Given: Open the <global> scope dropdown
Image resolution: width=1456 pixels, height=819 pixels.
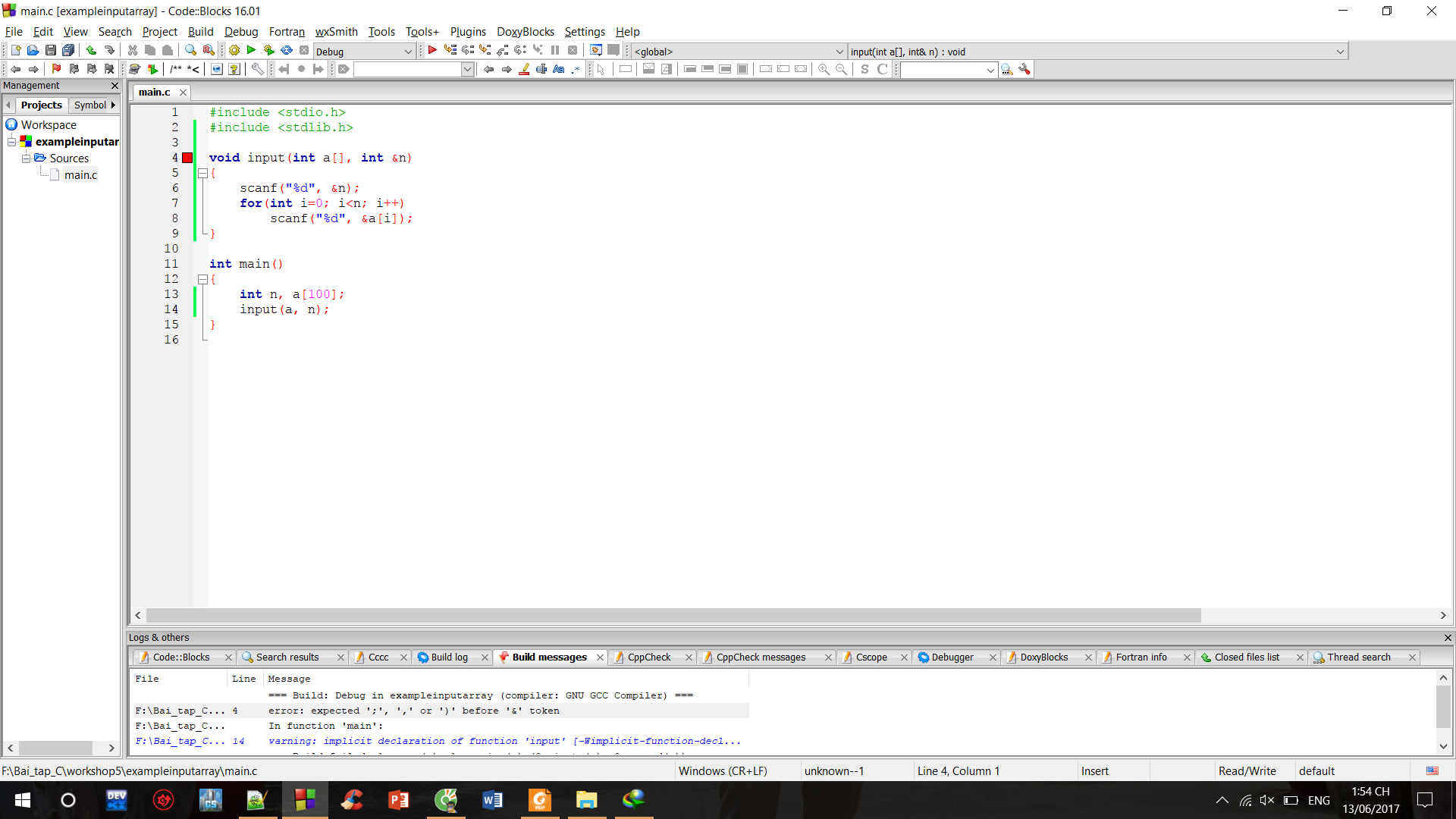Looking at the screenshot, I should (x=839, y=52).
